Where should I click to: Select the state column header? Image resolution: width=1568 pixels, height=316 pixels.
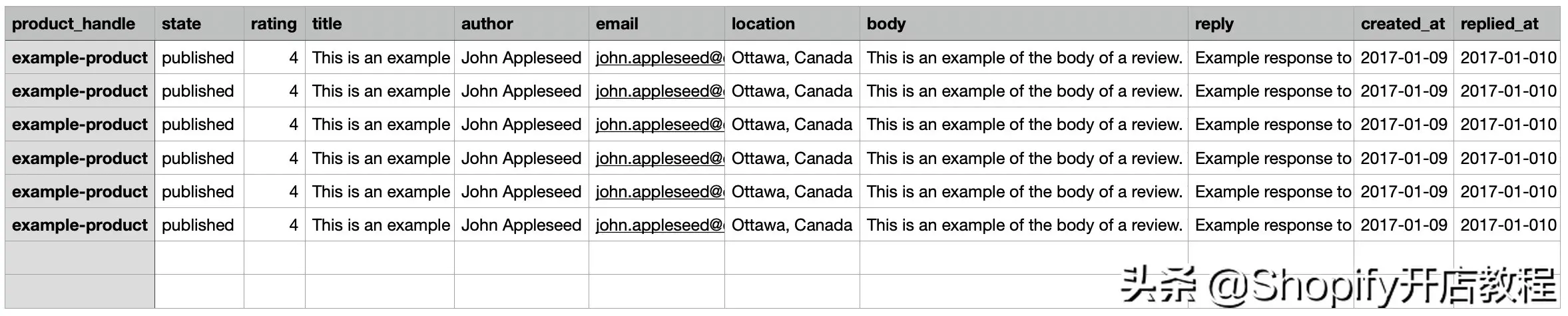pos(199,24)
